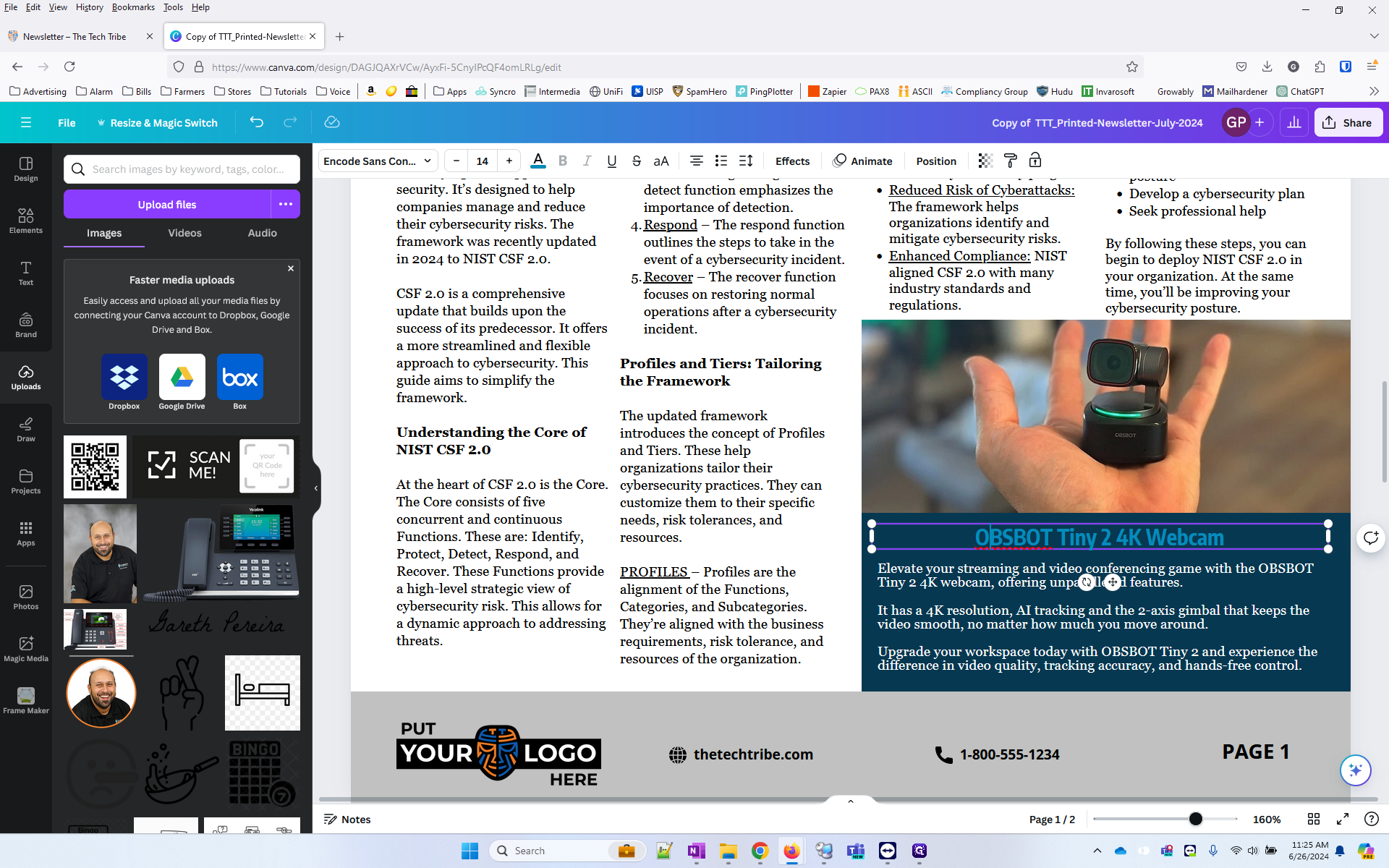Add collaborator with plus button
Image resolution: width=1389 pixels, height=868 pixels.
(1260, 122)
